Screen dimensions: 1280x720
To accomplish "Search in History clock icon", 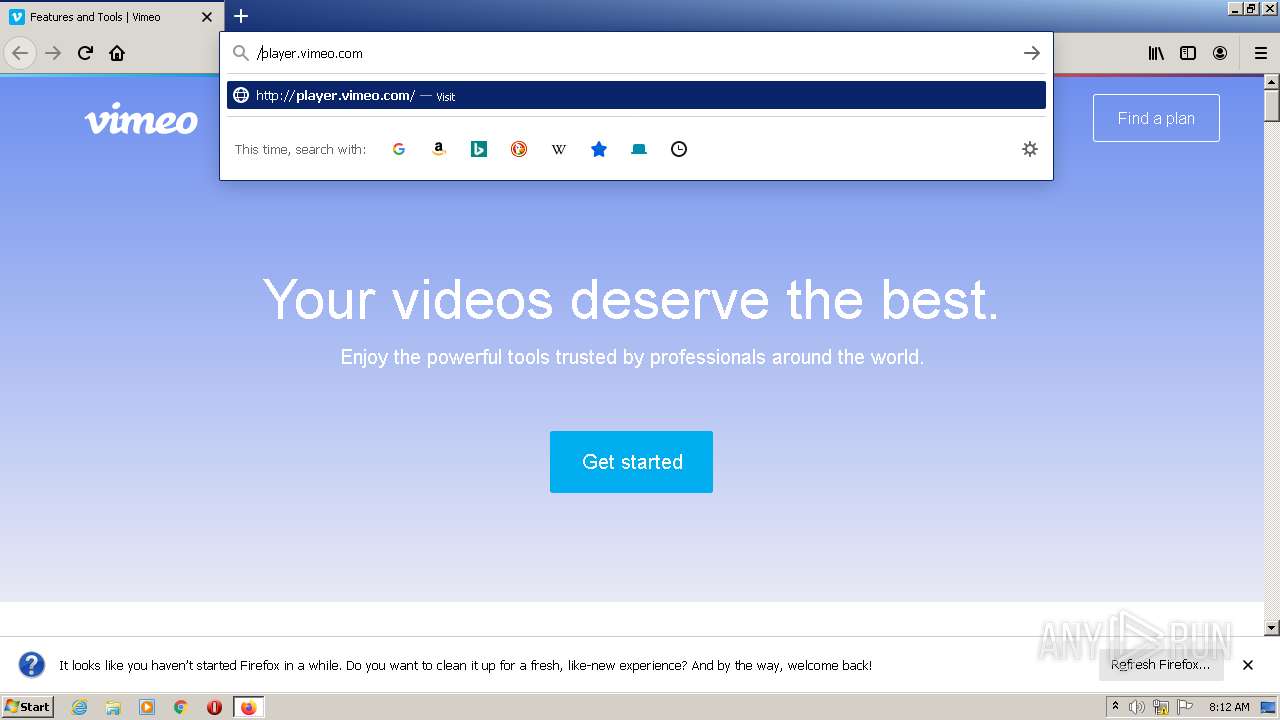I will coord(679,149).
